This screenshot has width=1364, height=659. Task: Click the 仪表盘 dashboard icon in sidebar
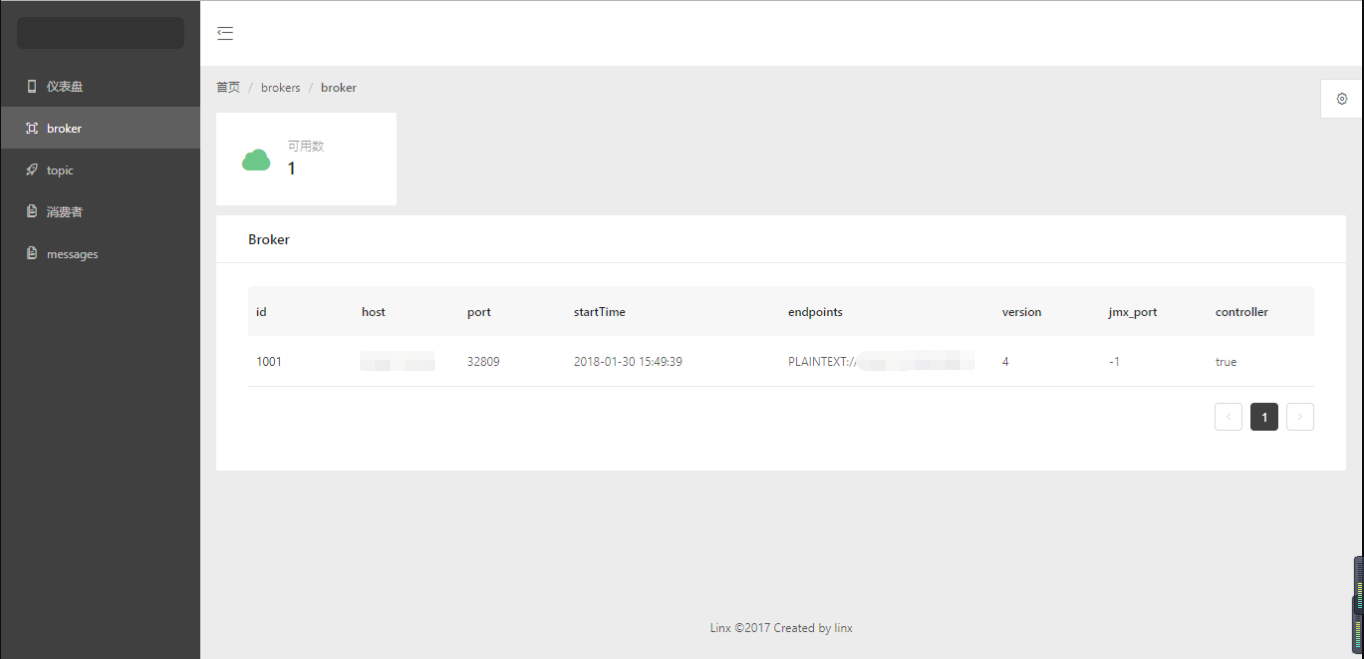point(32,86)
